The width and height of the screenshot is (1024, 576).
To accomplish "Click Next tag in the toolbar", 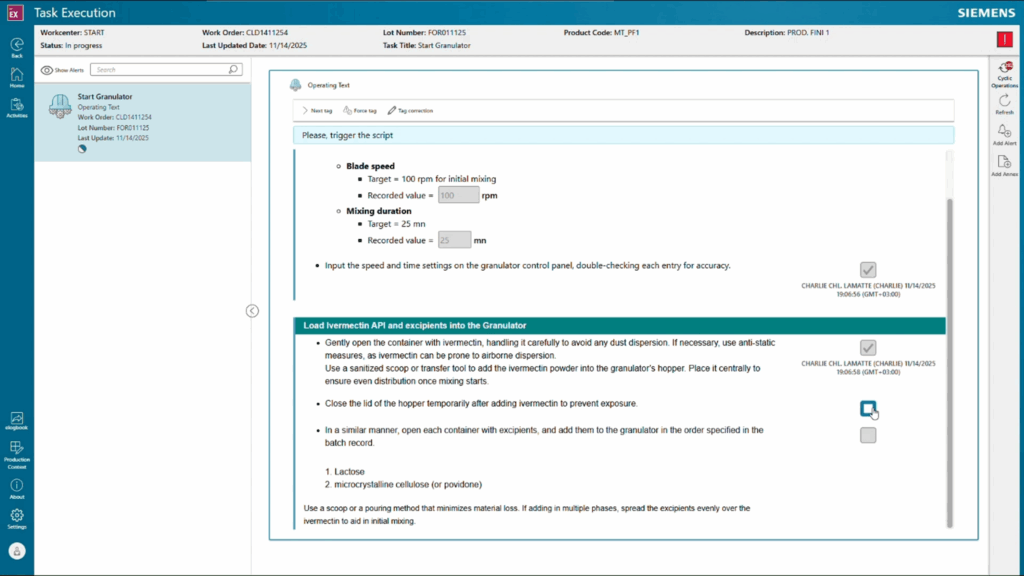I will [x=318, y=110].
